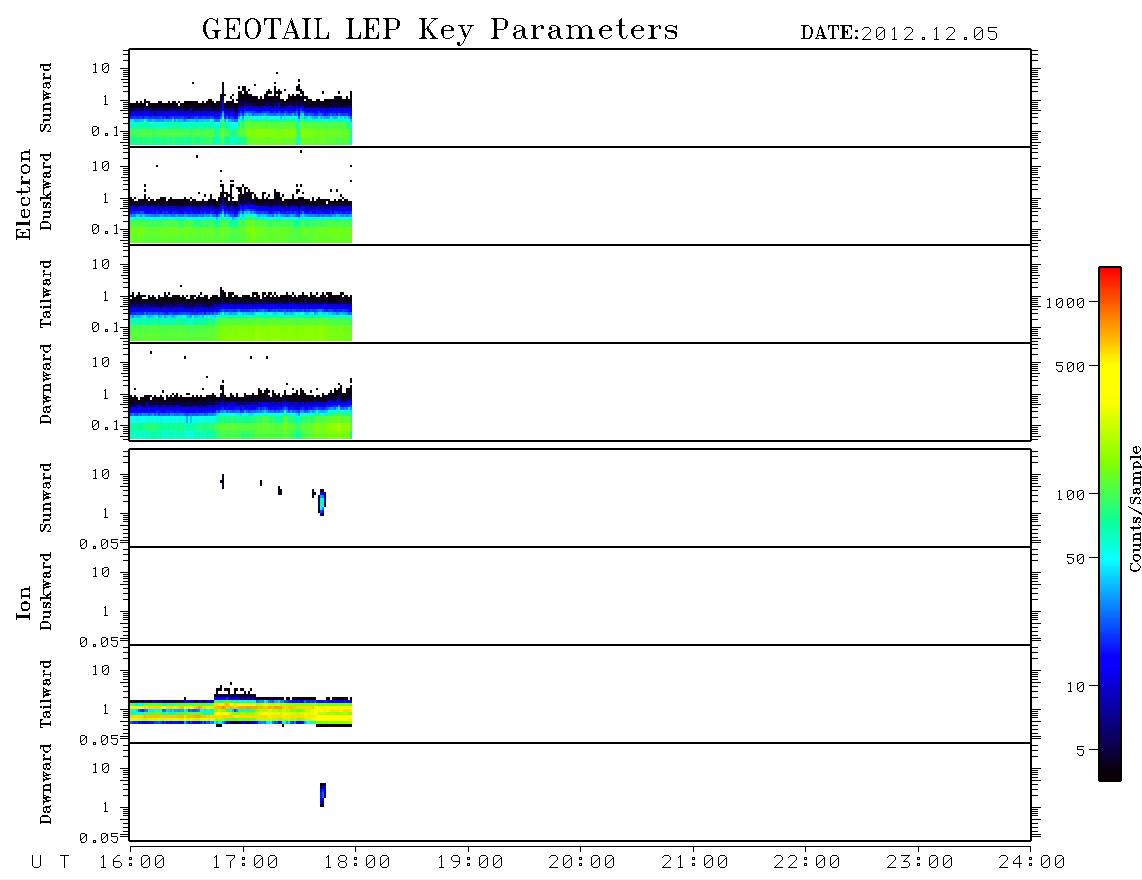Select the Ion Sunward panel label
The width and height of the screenshot is (1142, 880).
click(46, 498)
